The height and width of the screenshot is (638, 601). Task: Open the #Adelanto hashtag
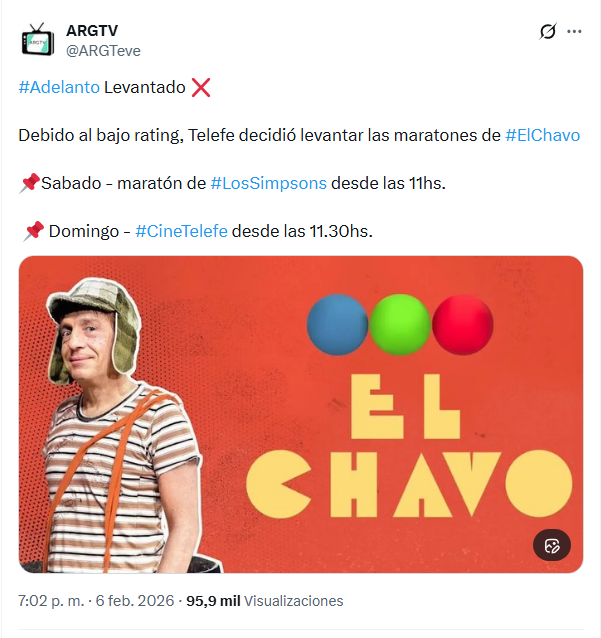59,87
